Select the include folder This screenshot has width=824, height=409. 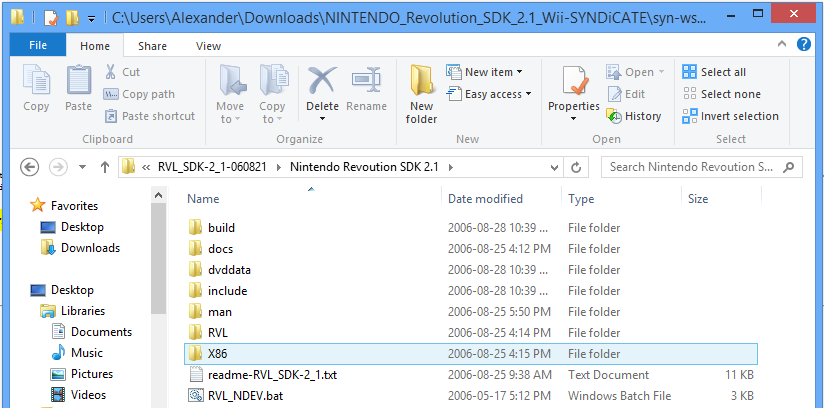(471, 291)
